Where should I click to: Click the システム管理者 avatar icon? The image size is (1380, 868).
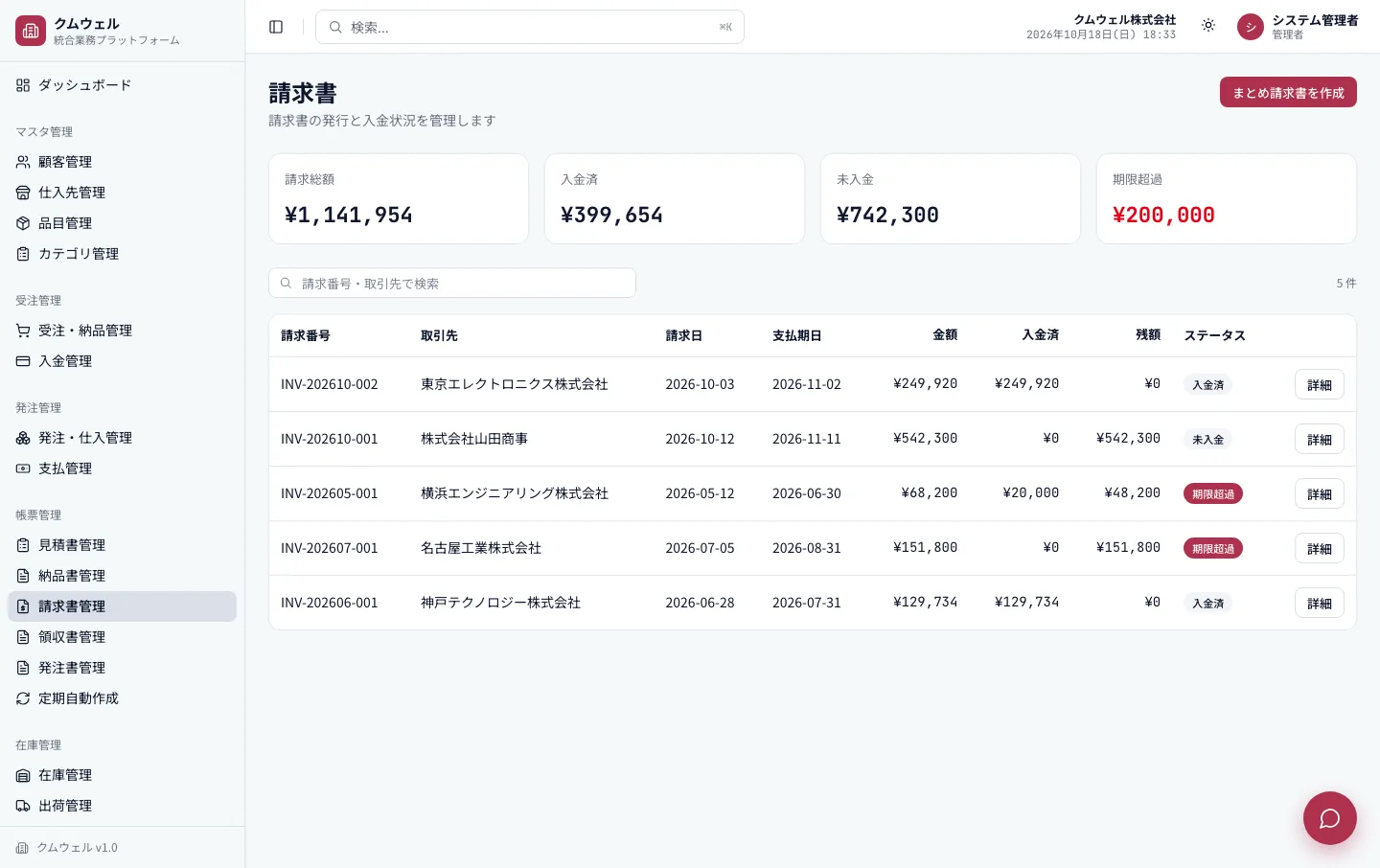[x=1251, y=27]
